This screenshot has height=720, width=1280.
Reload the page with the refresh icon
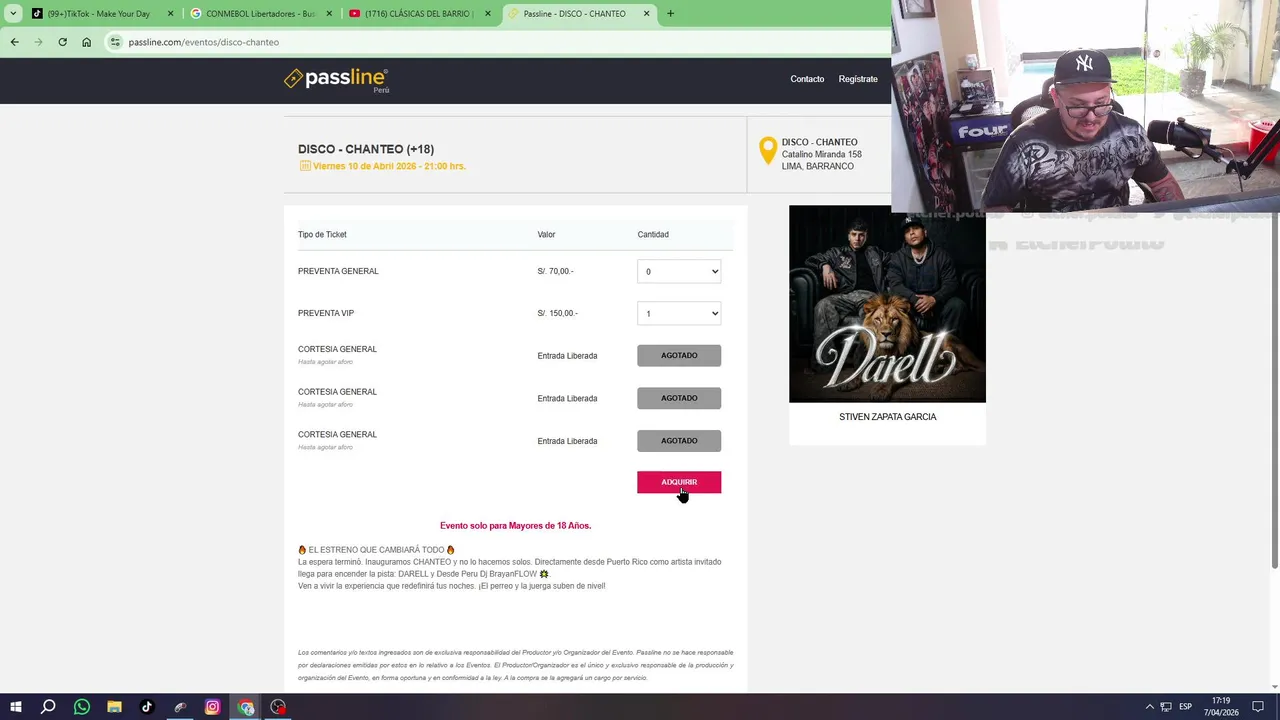click(62, 42)
